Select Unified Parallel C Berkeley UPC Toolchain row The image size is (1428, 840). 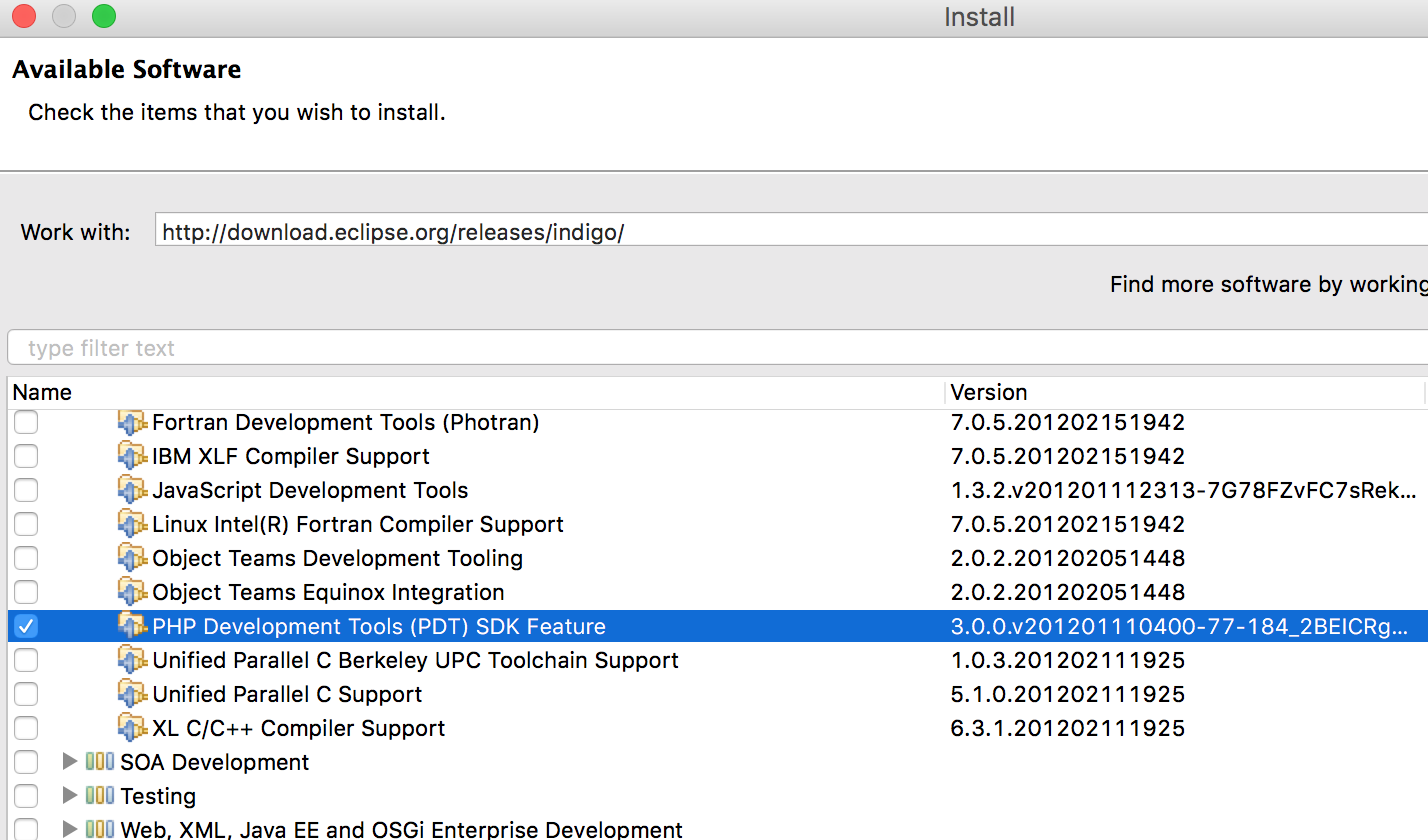tap(415, 661)
